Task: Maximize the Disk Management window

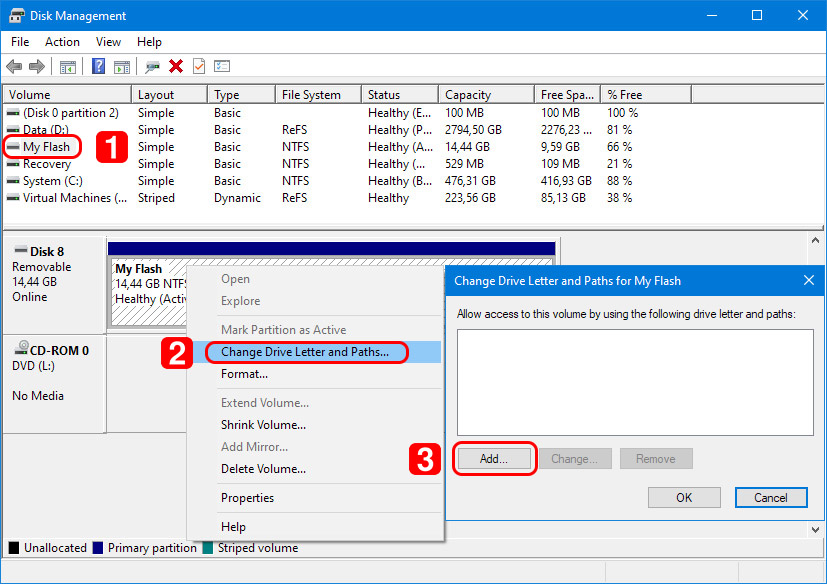Action: pos(757,15)
